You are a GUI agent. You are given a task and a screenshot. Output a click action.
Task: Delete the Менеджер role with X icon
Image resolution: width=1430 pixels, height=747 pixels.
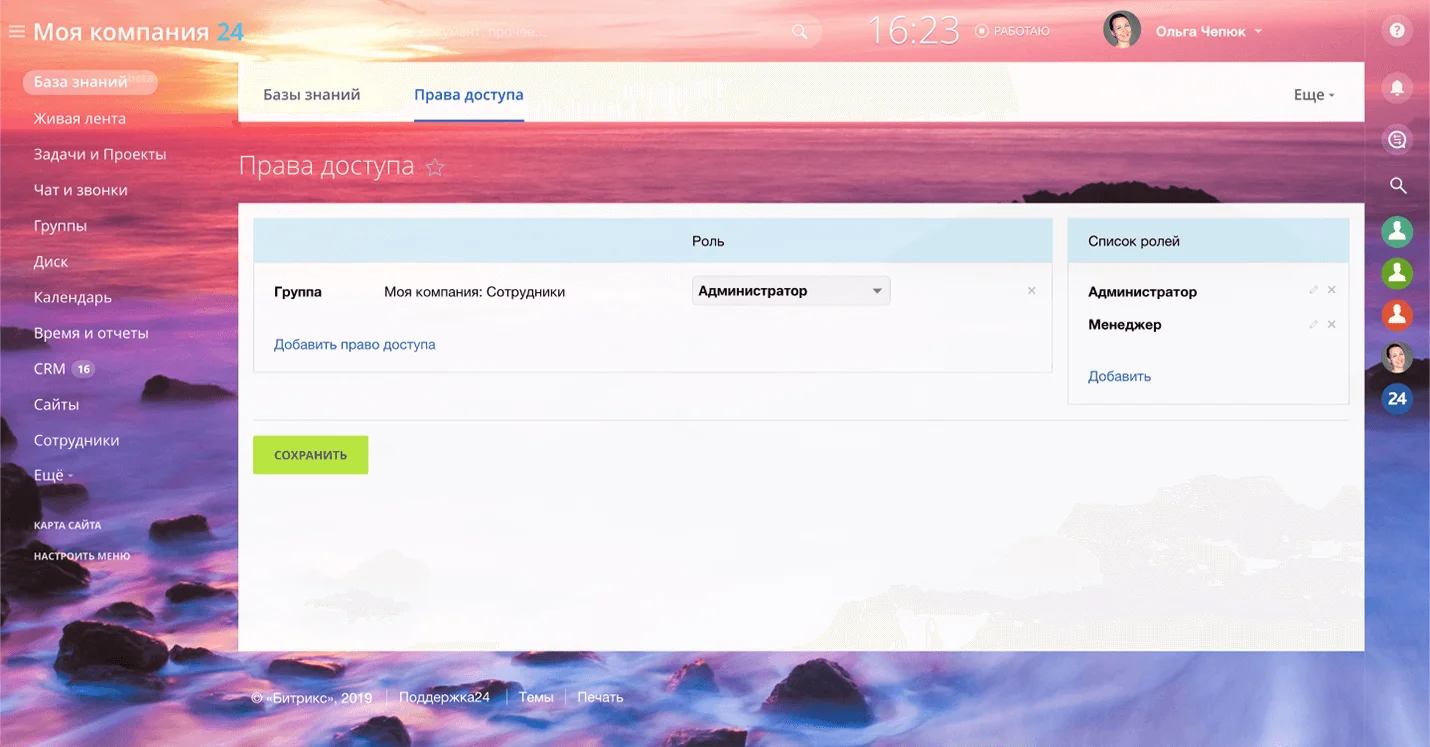click(1331, 325)
